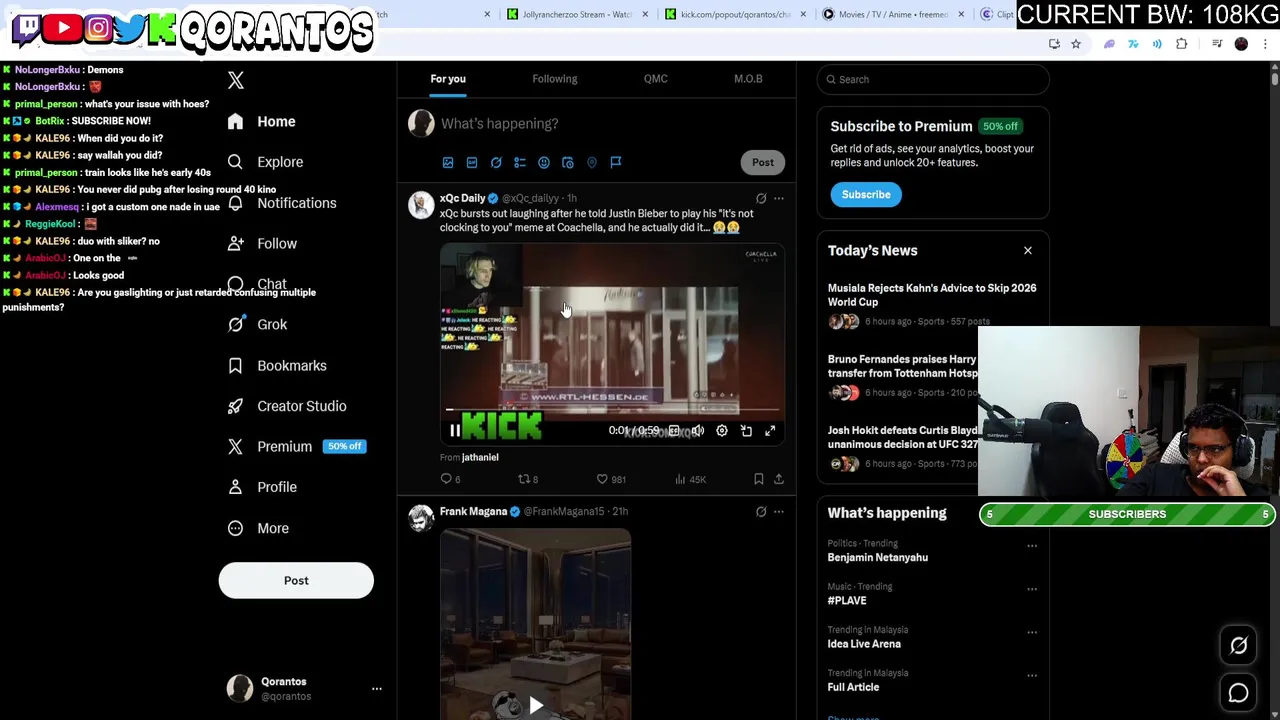Open more options on xQc Daily post

pyautogui.click(x=779, y=199)
